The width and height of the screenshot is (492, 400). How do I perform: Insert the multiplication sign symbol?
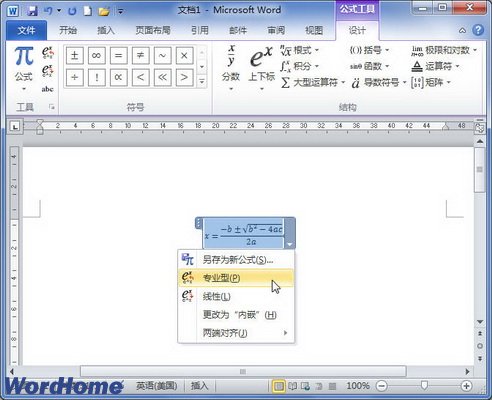(184, 55)
